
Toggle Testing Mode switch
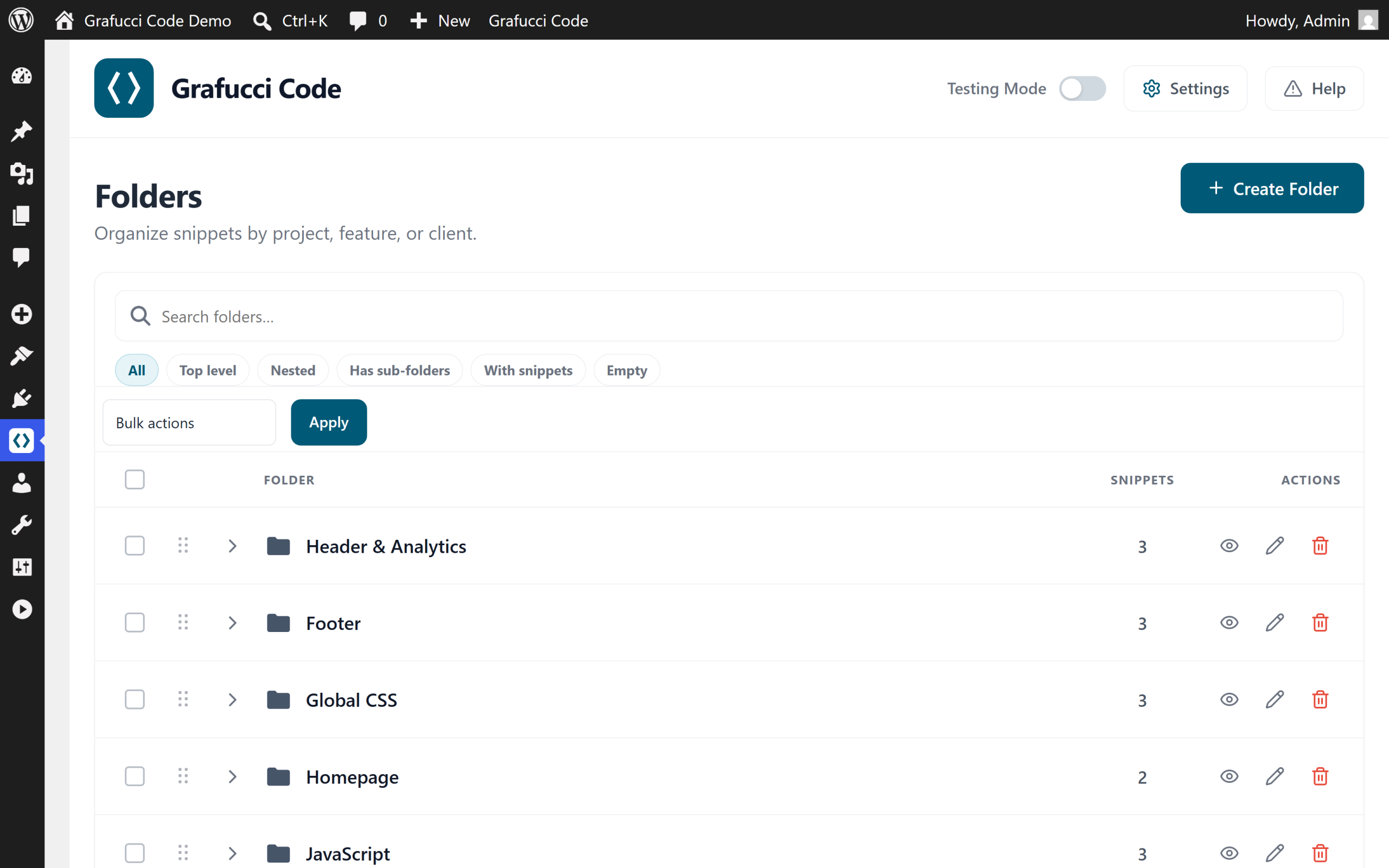(1082, 88)
